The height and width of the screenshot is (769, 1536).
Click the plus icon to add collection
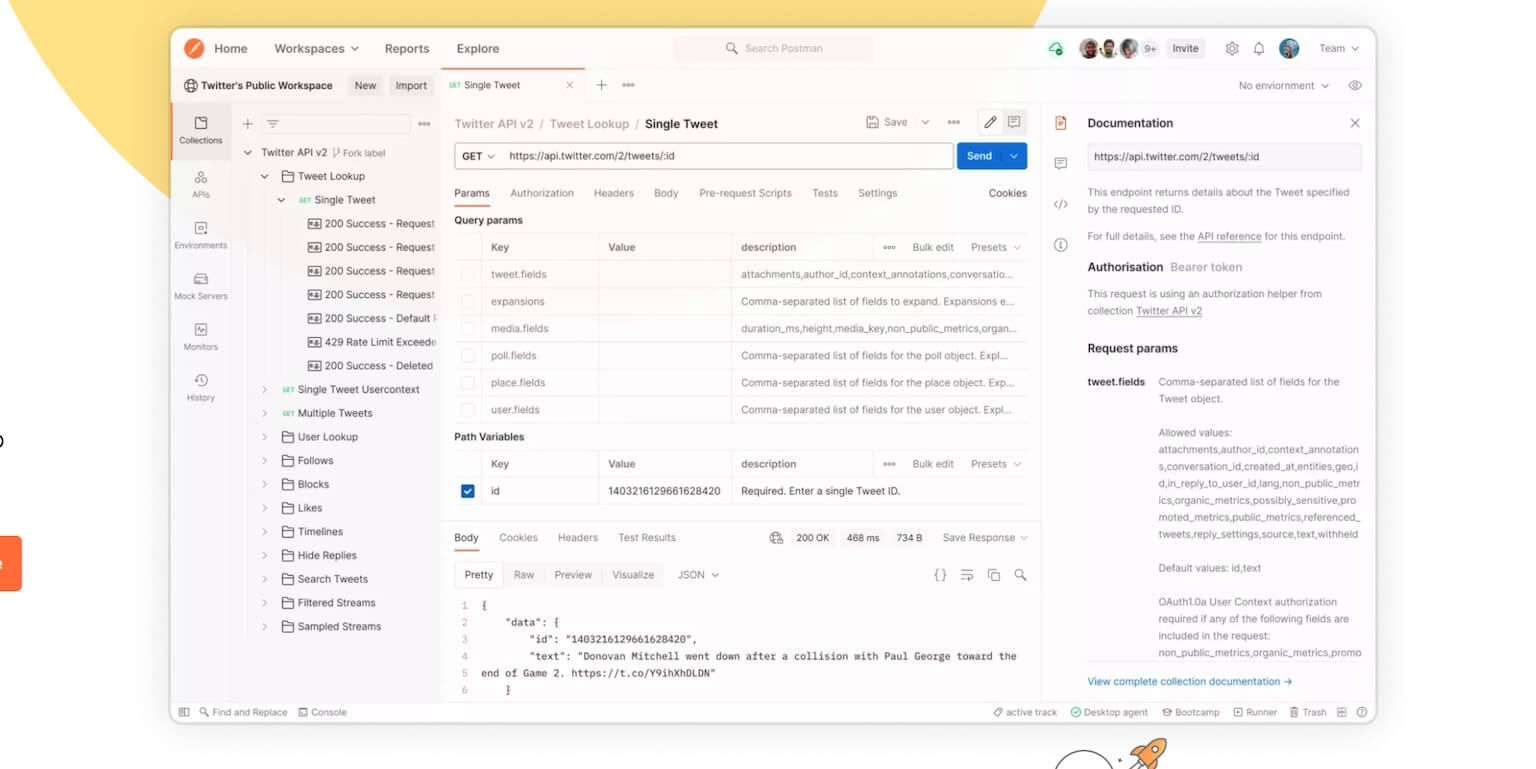point(247,124)
